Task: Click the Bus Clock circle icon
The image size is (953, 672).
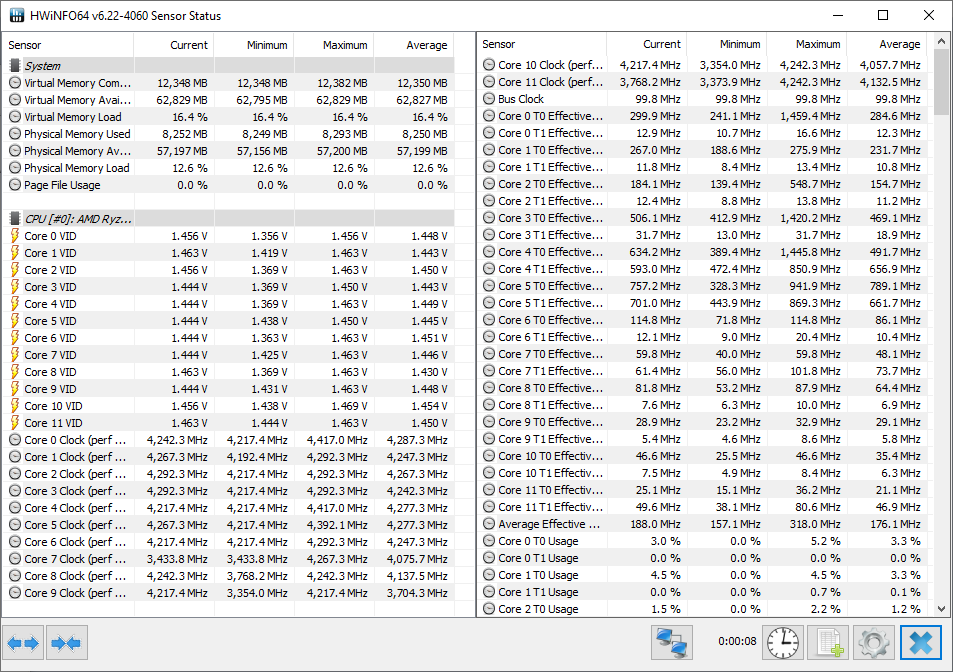Action: [x=489, y=98]
